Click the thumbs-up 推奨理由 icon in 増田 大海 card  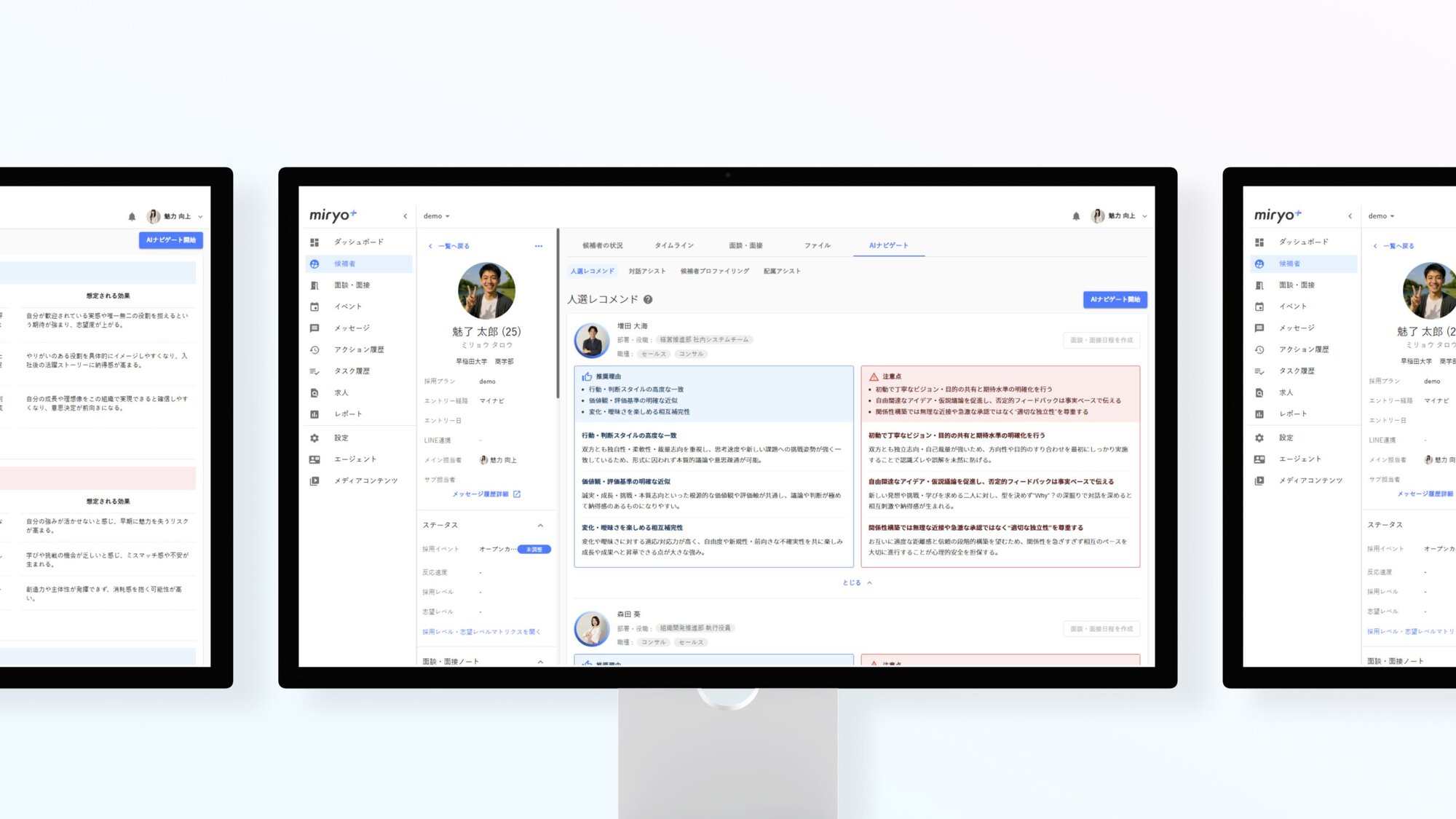click(587, 376)
